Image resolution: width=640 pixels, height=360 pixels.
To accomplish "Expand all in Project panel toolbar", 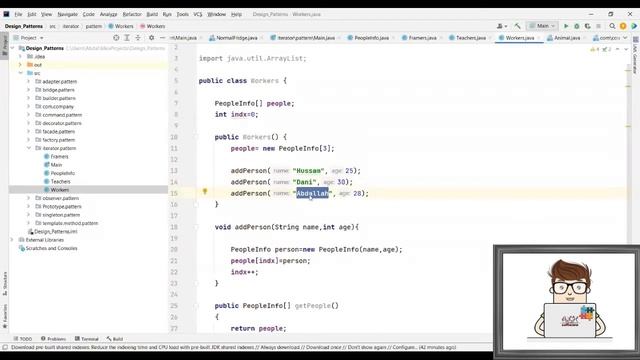I will (127, 38).
